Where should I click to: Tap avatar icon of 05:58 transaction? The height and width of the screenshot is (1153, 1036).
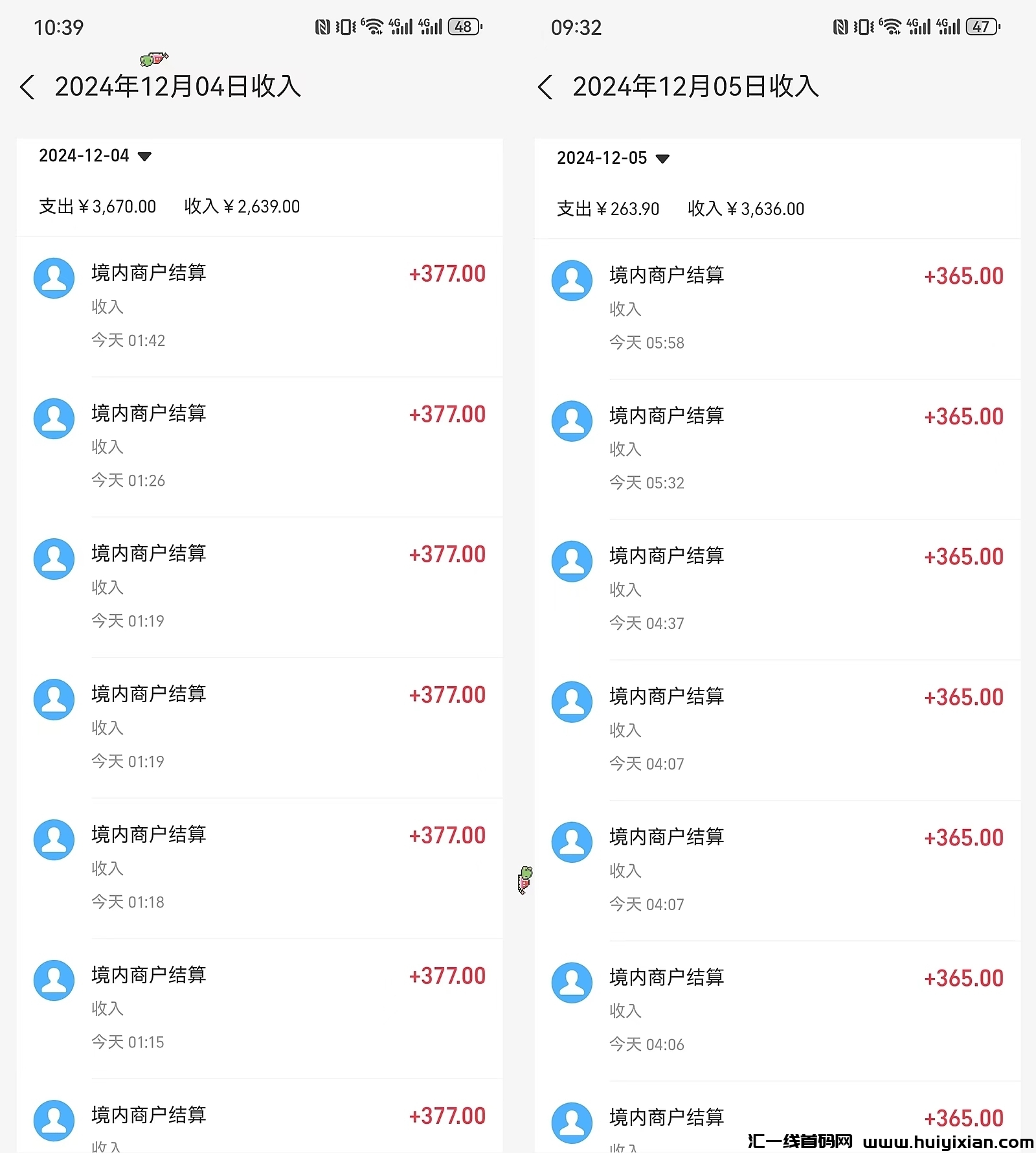(x=572, y=280)
